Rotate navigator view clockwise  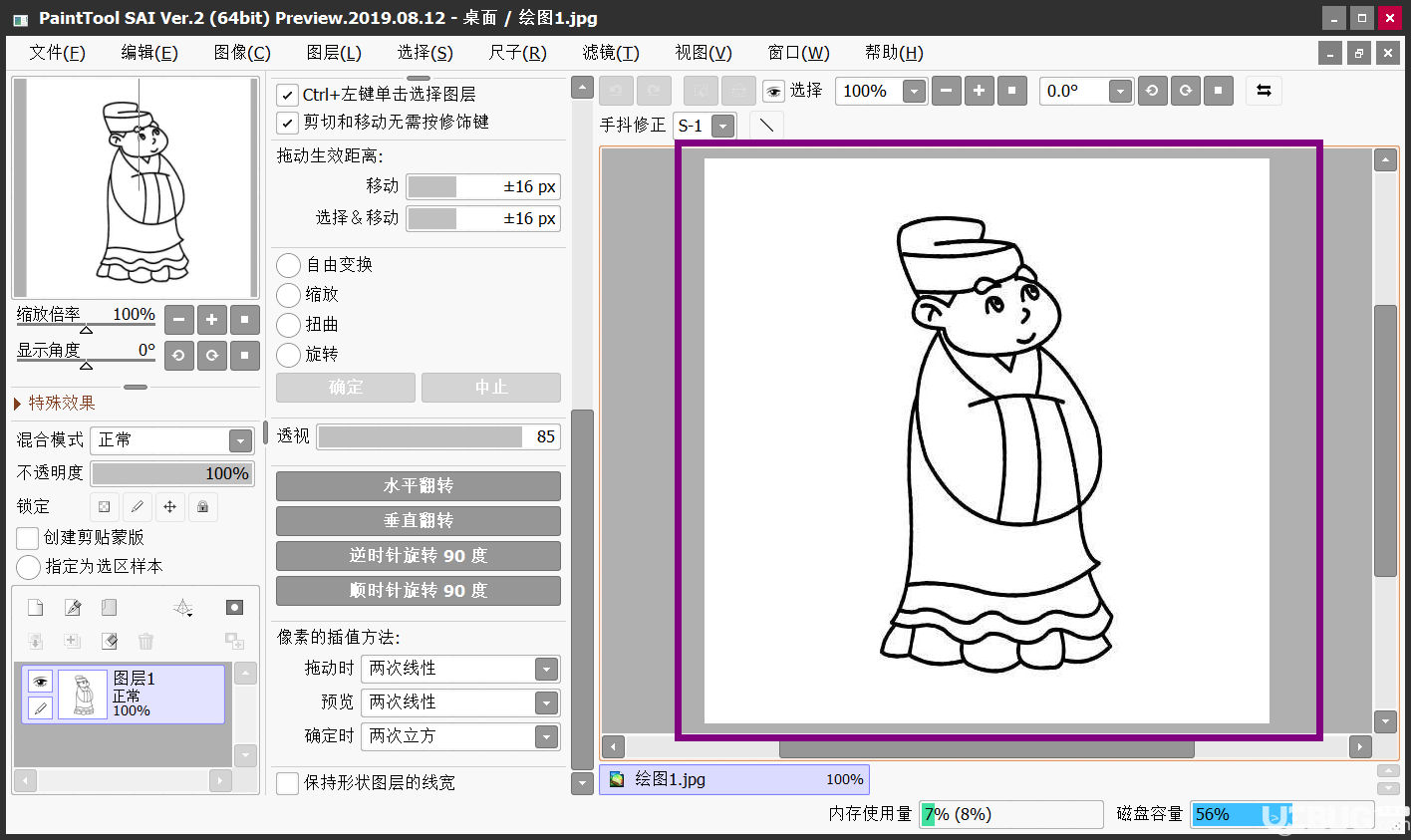pyautogui.click(x=212, y=355)
